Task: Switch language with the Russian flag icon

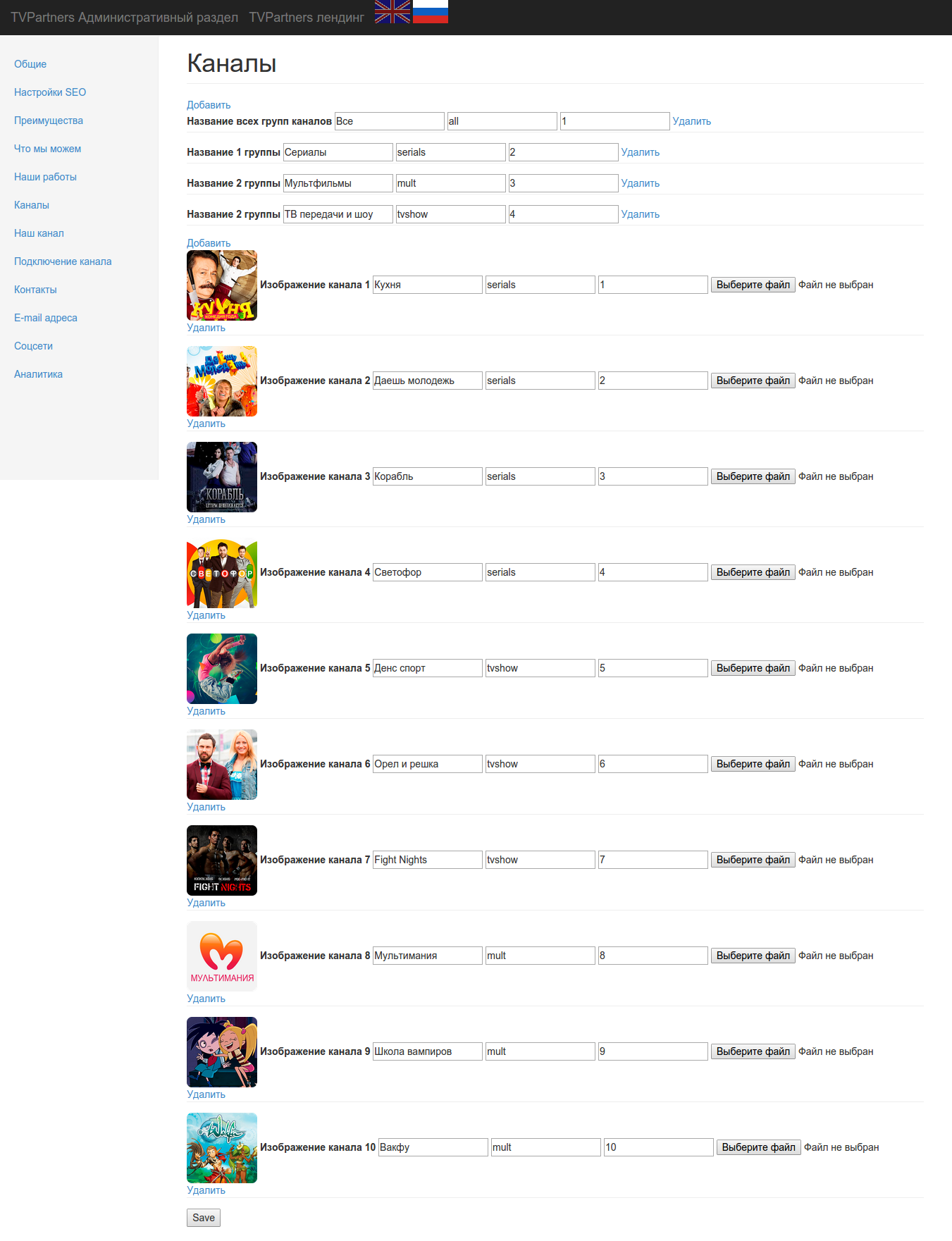Action: click(431, 12)
